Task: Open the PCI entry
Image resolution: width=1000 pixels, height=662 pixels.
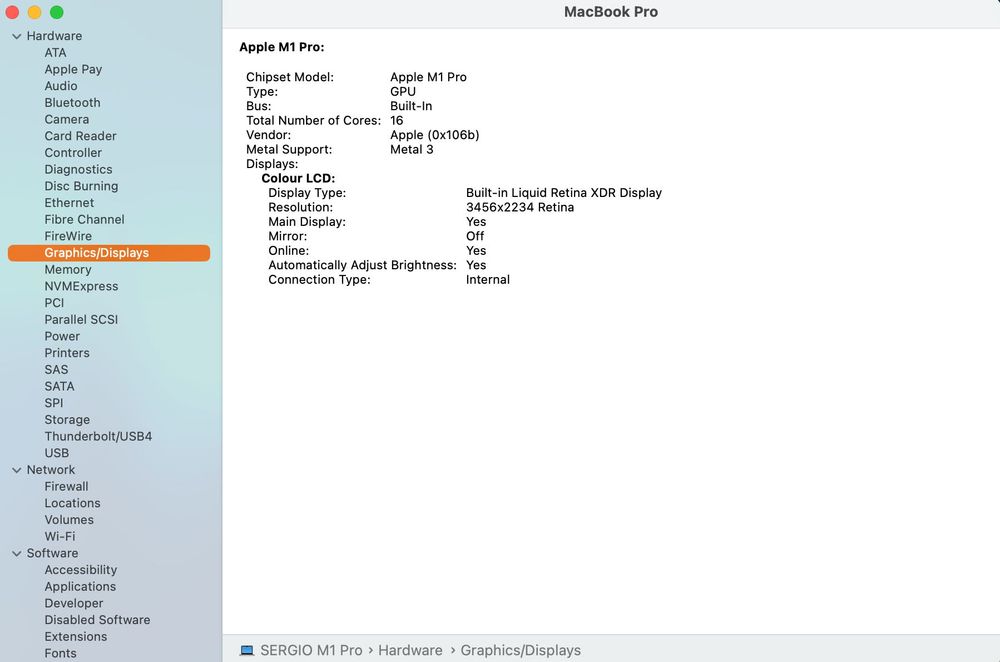Action: tap(54, 303)
